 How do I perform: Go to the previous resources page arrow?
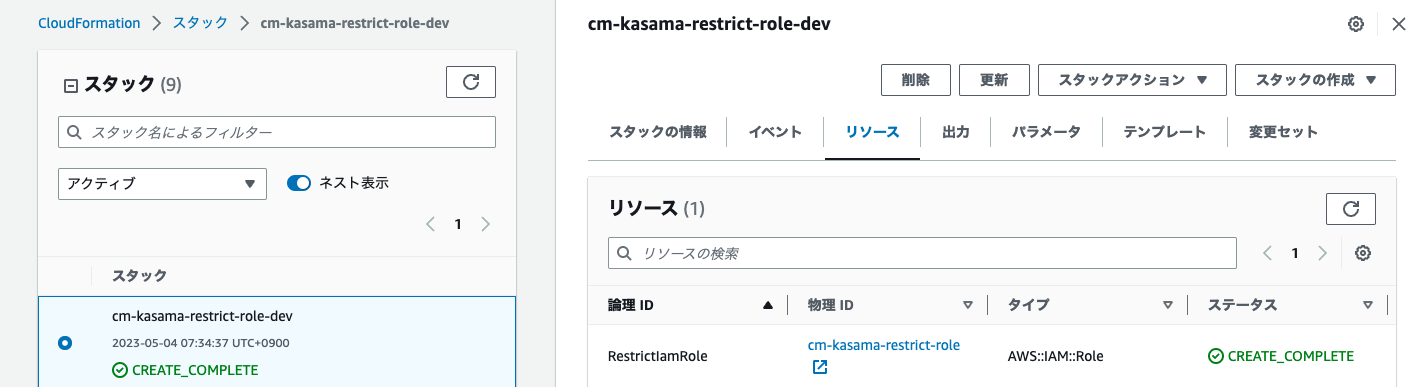(1268, 253)
